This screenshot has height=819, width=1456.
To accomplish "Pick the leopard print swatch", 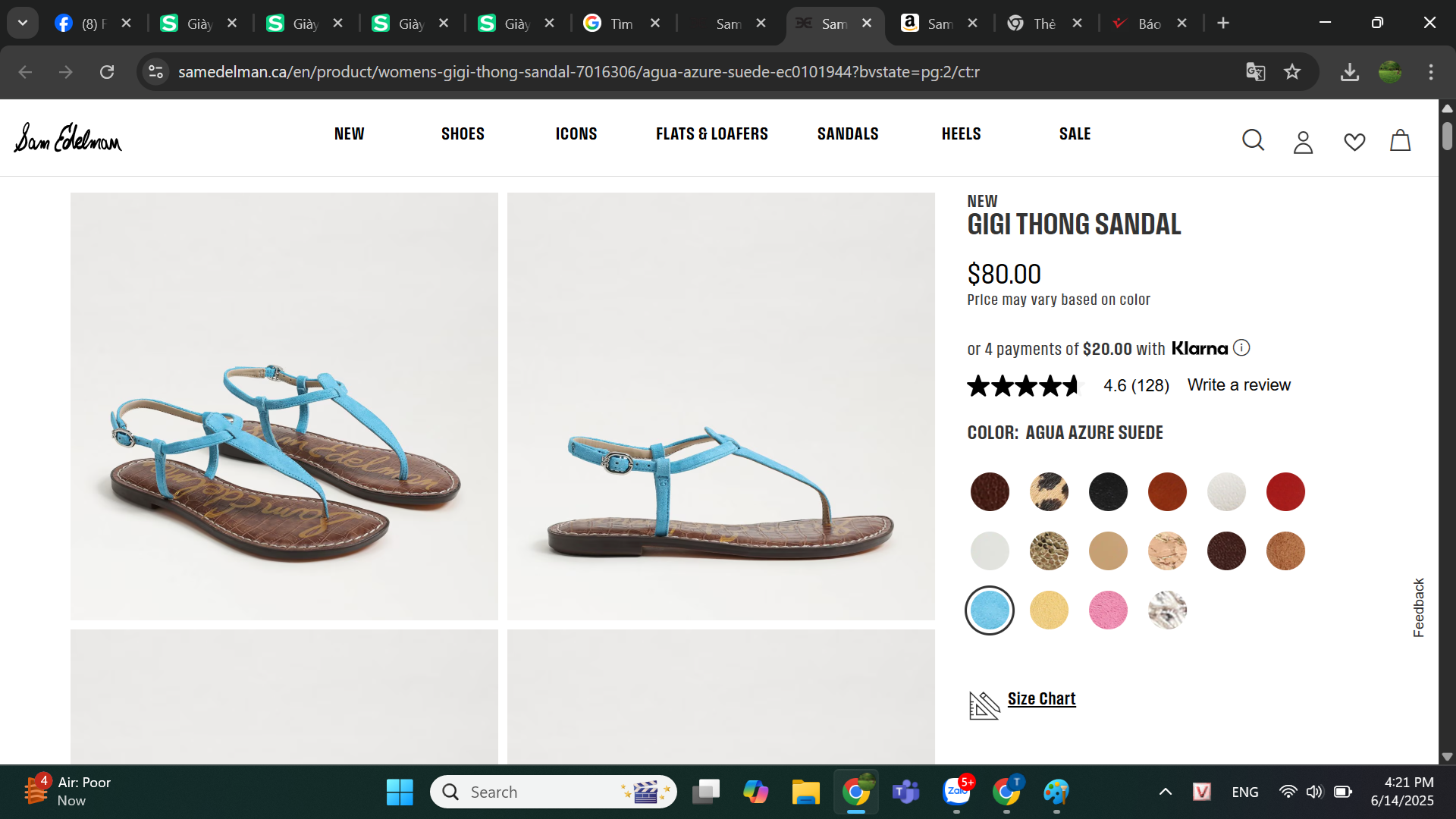I will pos(1049,492).
